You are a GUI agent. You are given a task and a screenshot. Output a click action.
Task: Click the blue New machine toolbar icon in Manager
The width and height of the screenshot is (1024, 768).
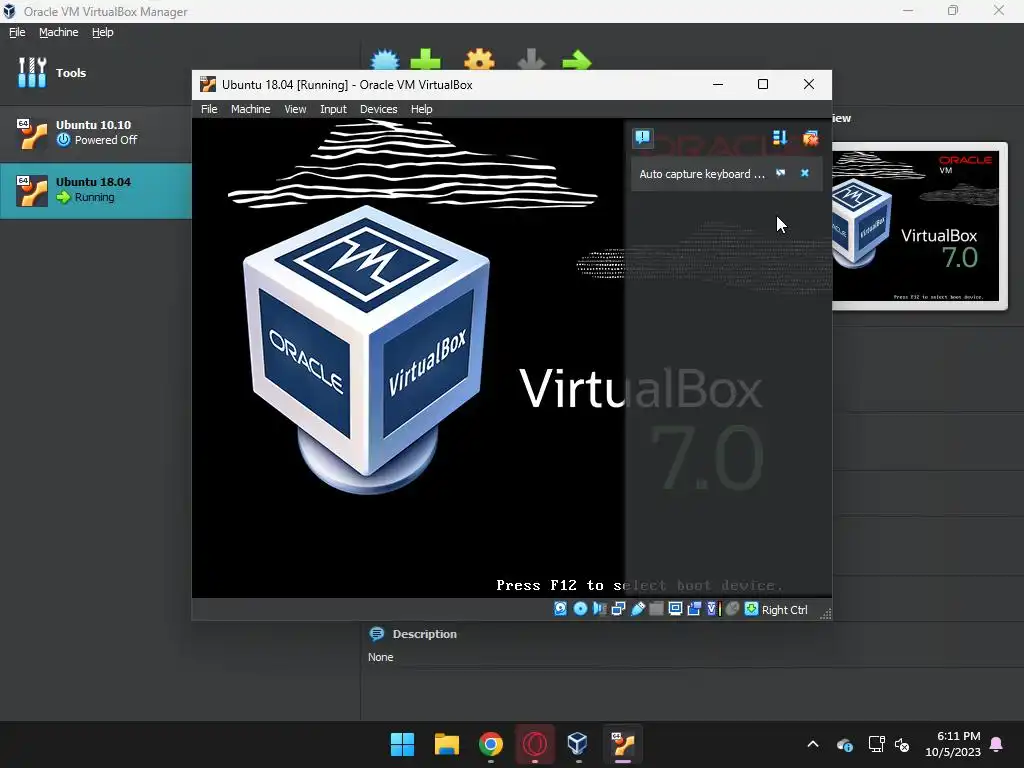(385, 60)
